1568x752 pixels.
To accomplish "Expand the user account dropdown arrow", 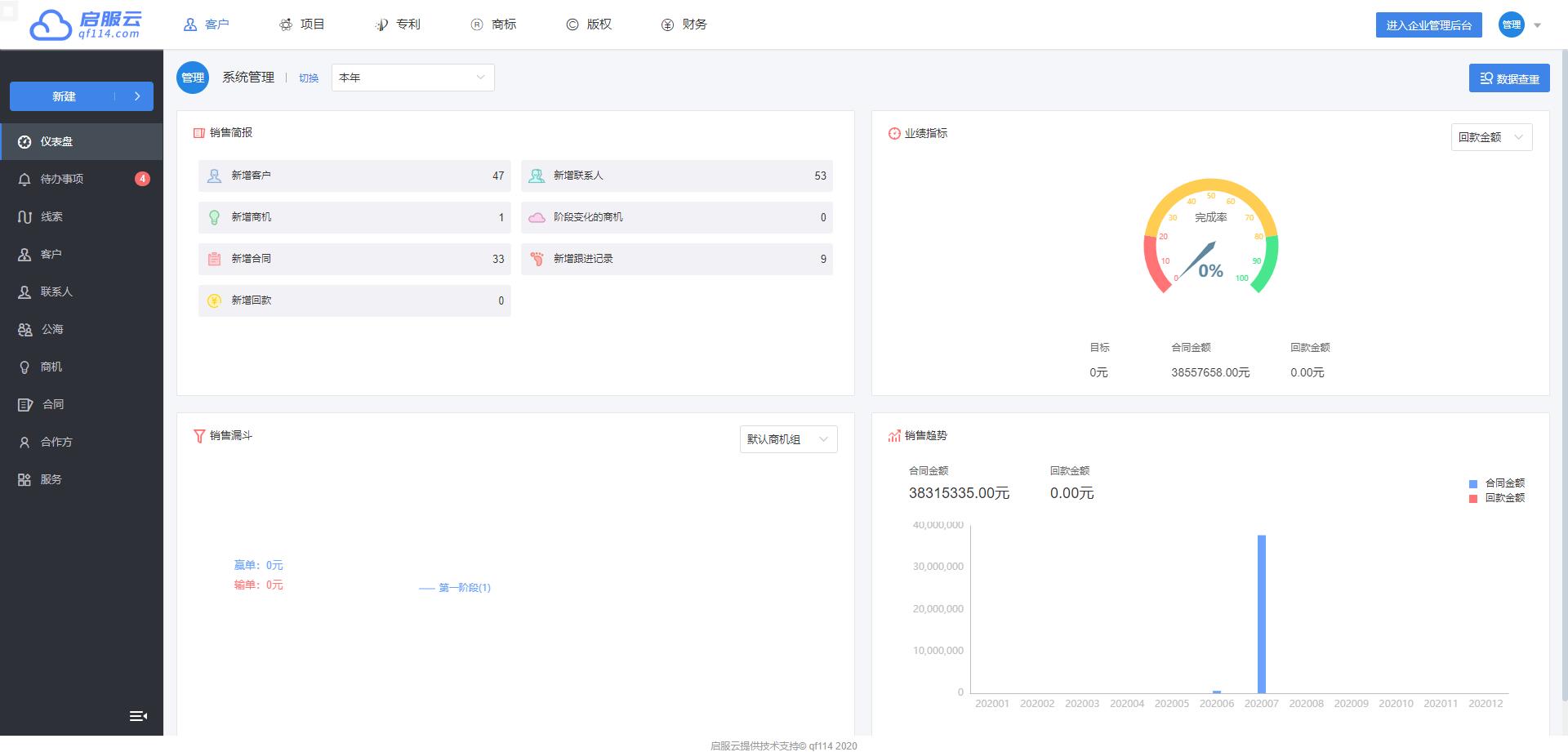I will pyautogui.click(x=1537, y=25).
